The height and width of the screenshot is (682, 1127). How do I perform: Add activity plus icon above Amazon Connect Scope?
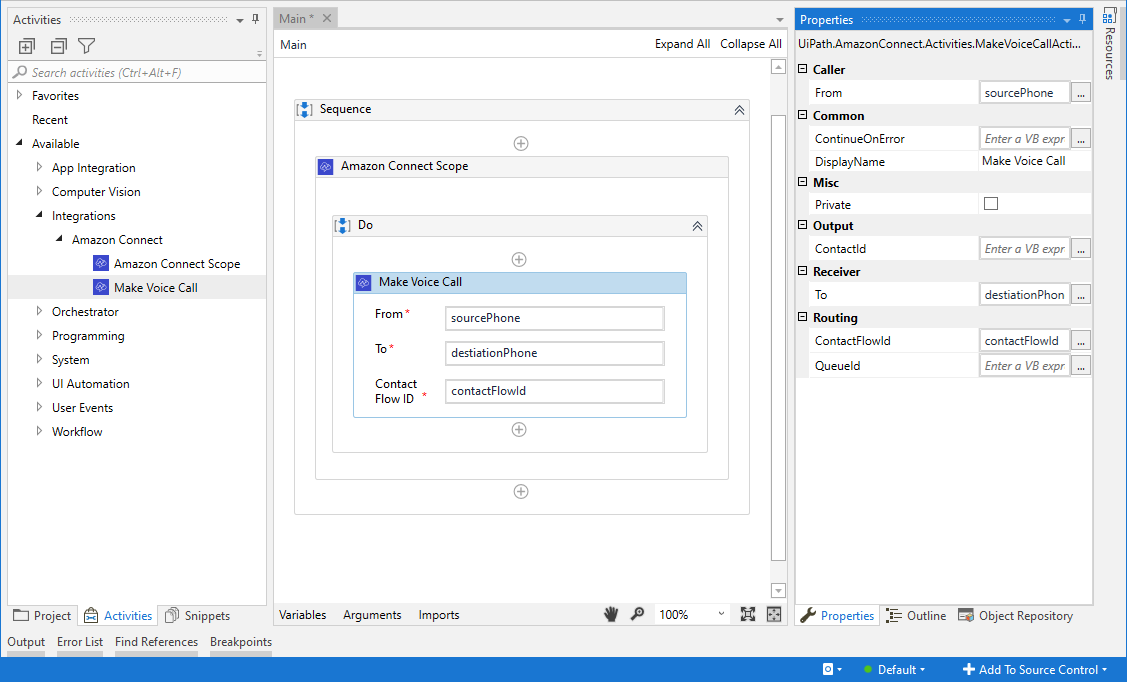coord(521,144)
